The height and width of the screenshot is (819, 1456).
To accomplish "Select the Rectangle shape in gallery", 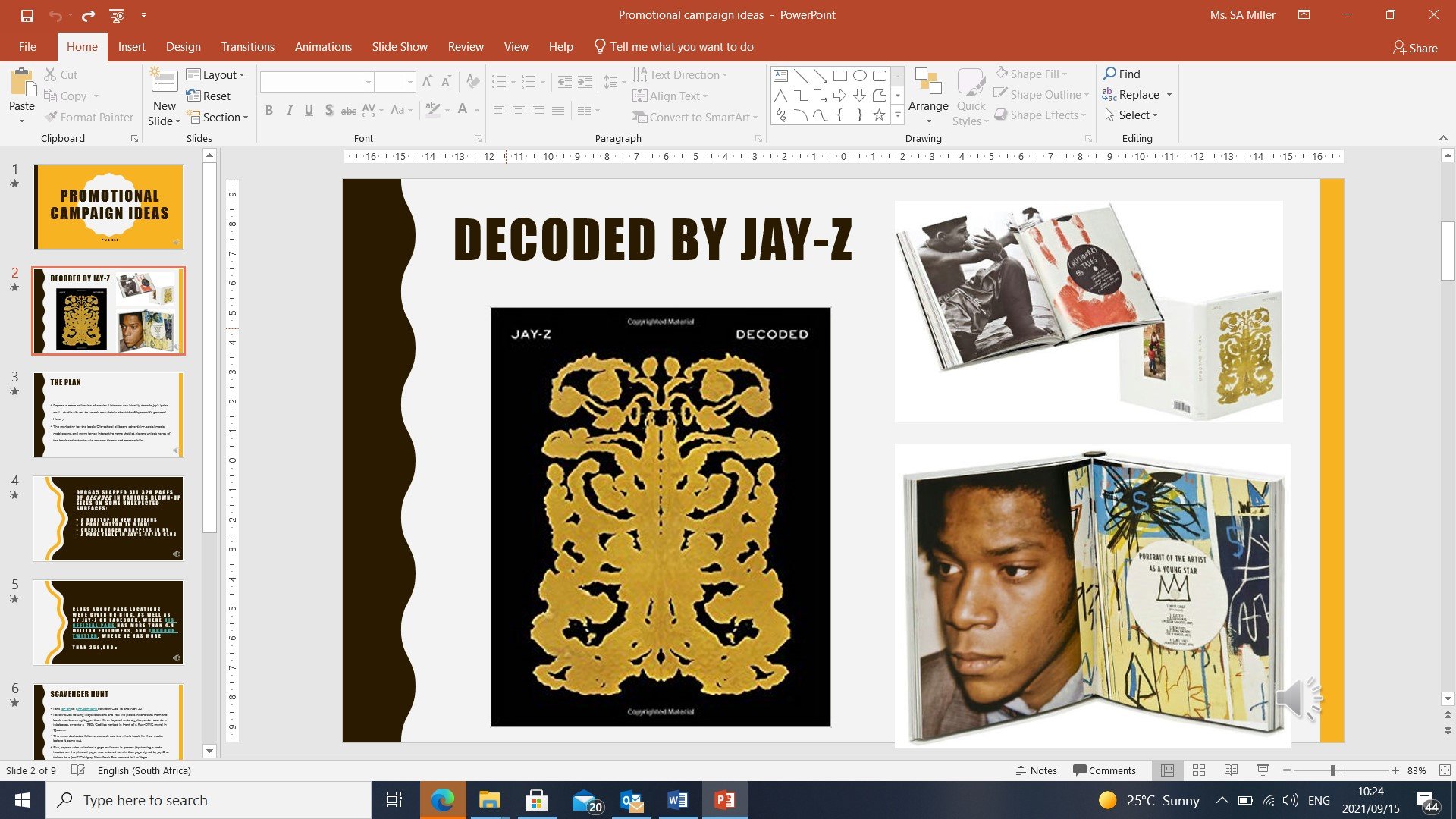I will (839, 76).
